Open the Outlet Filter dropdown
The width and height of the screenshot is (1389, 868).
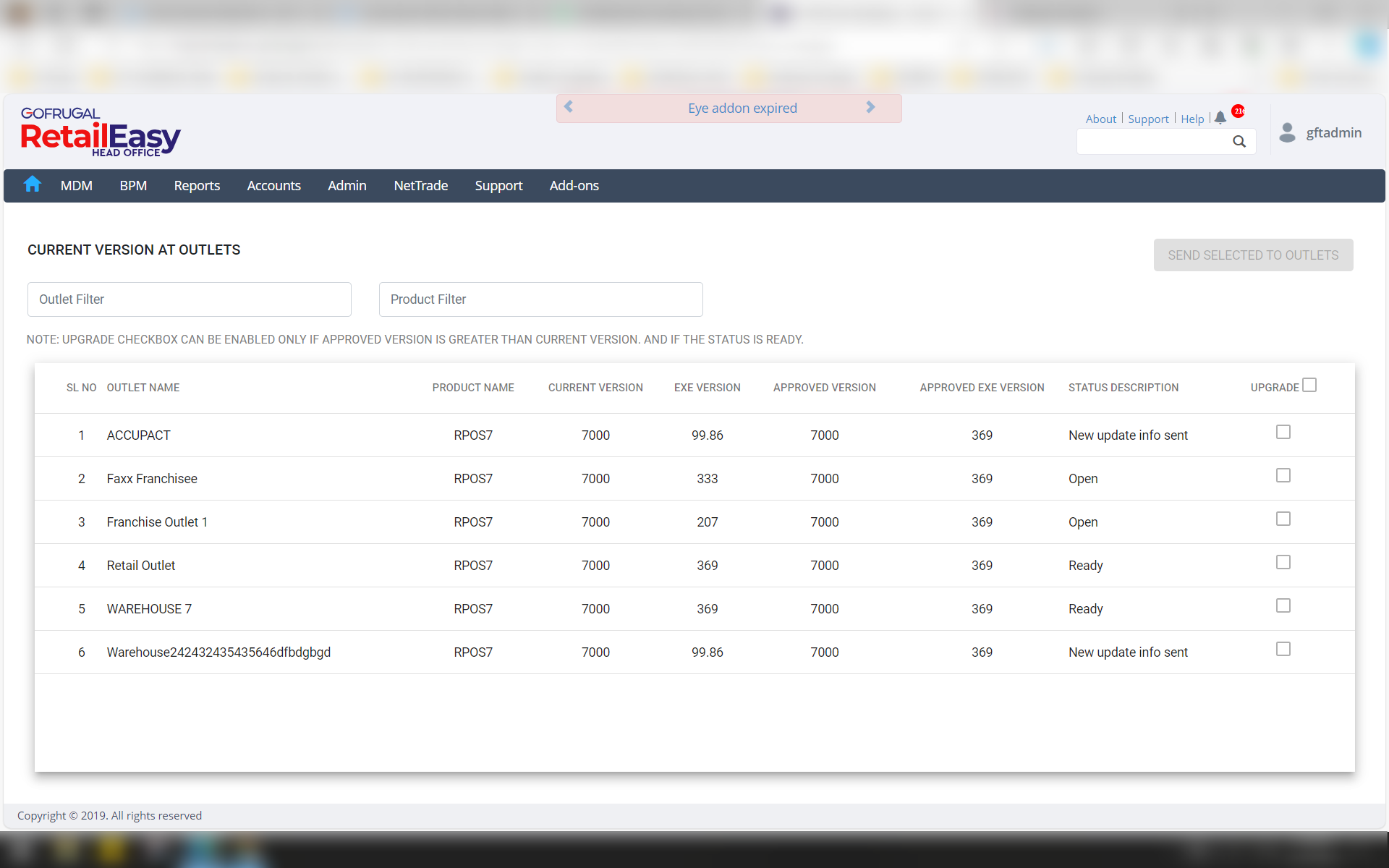tap(189, 299)
